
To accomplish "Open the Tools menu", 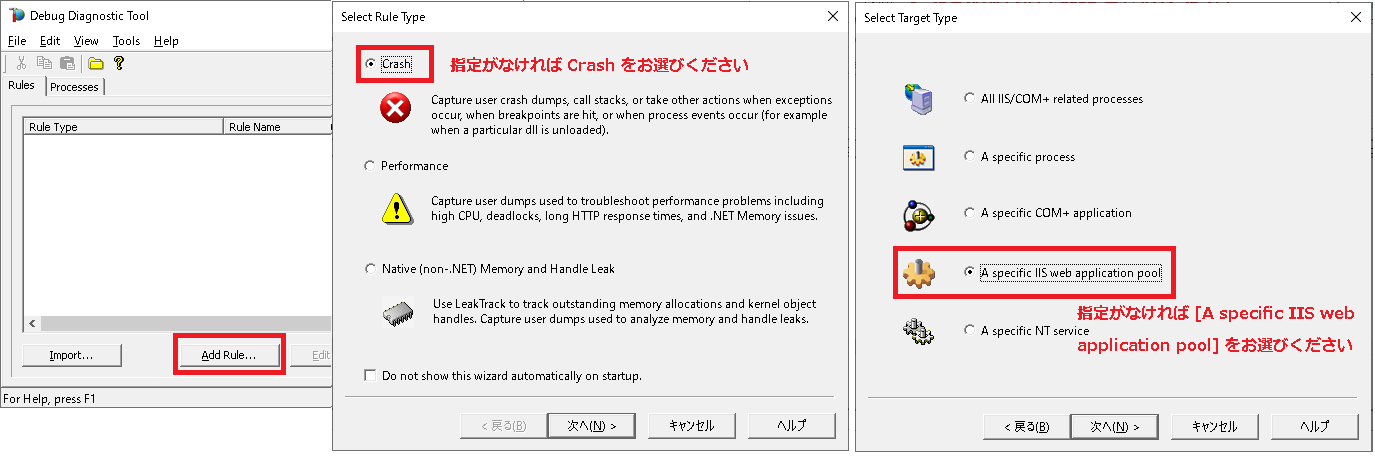I will pos(126,41).
